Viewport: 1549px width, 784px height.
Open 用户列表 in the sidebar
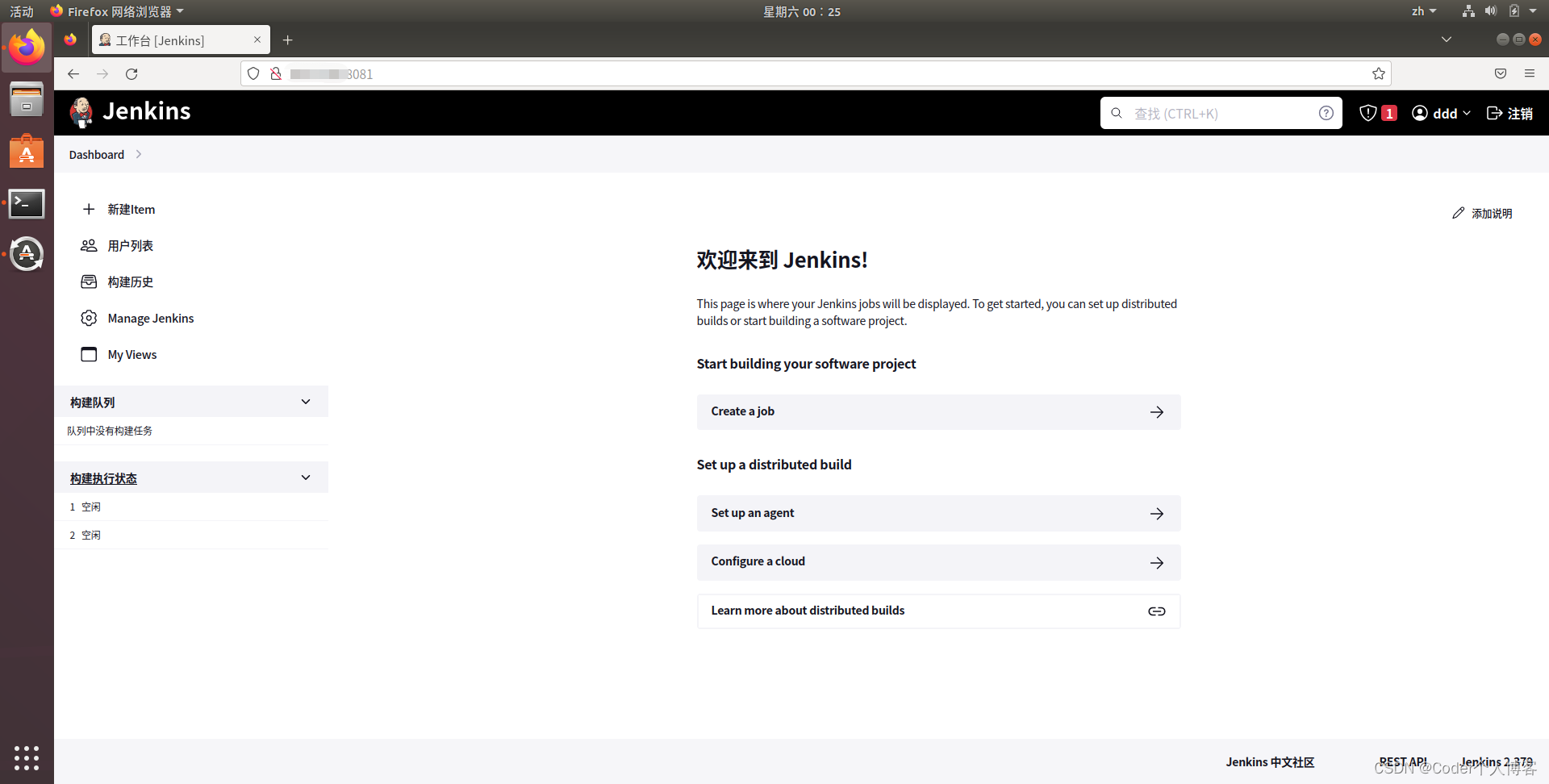pos(130,245)
